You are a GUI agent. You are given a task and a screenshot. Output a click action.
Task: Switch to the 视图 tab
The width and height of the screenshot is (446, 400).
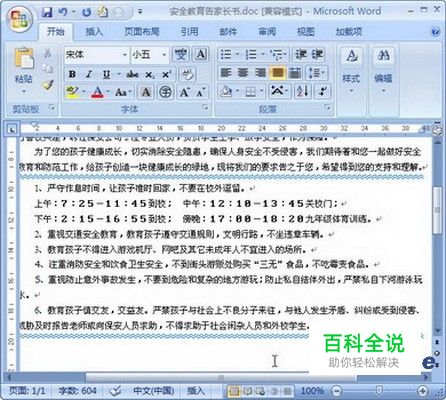[x=306, y=32]
